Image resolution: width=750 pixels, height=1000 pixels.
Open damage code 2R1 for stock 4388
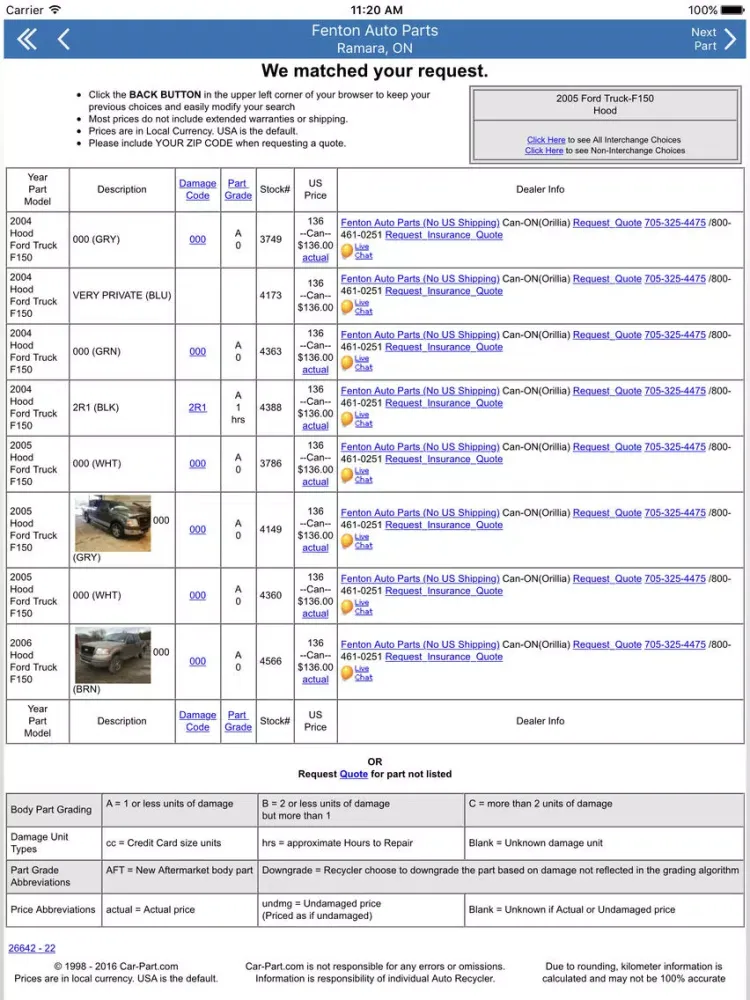(x=198, y=408)
